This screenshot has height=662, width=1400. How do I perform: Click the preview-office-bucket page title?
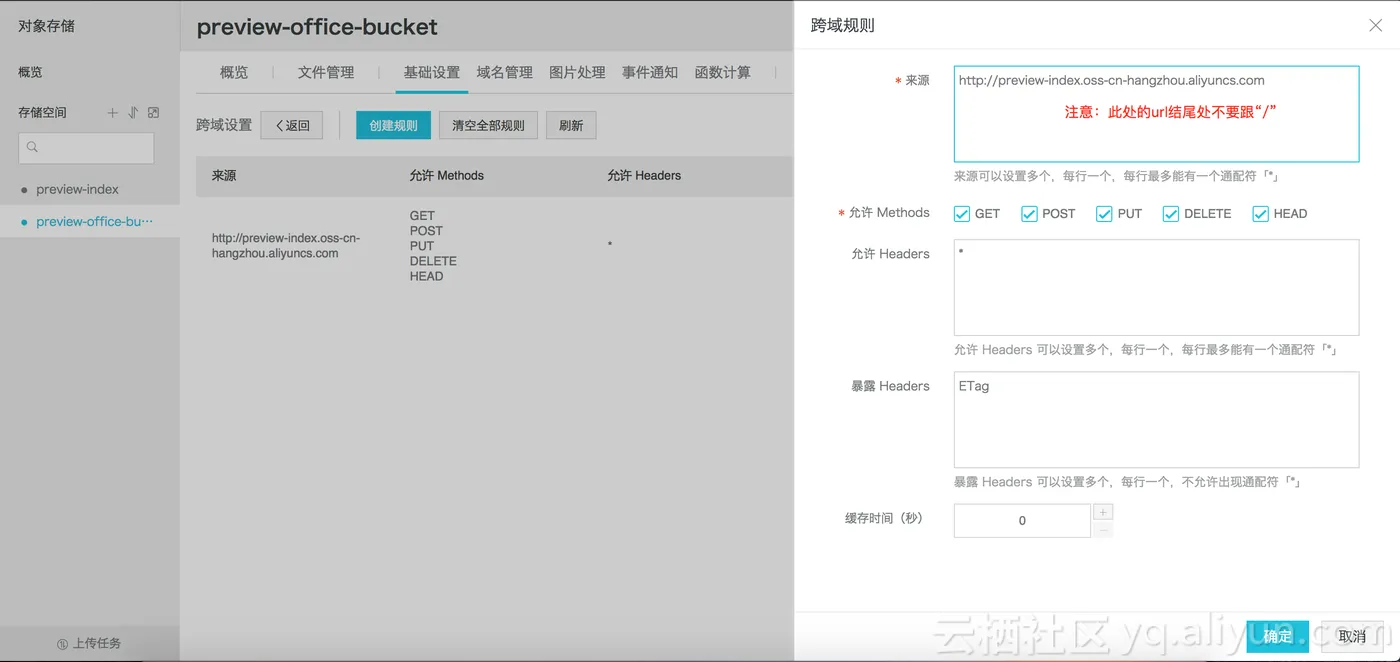point(317,27)
